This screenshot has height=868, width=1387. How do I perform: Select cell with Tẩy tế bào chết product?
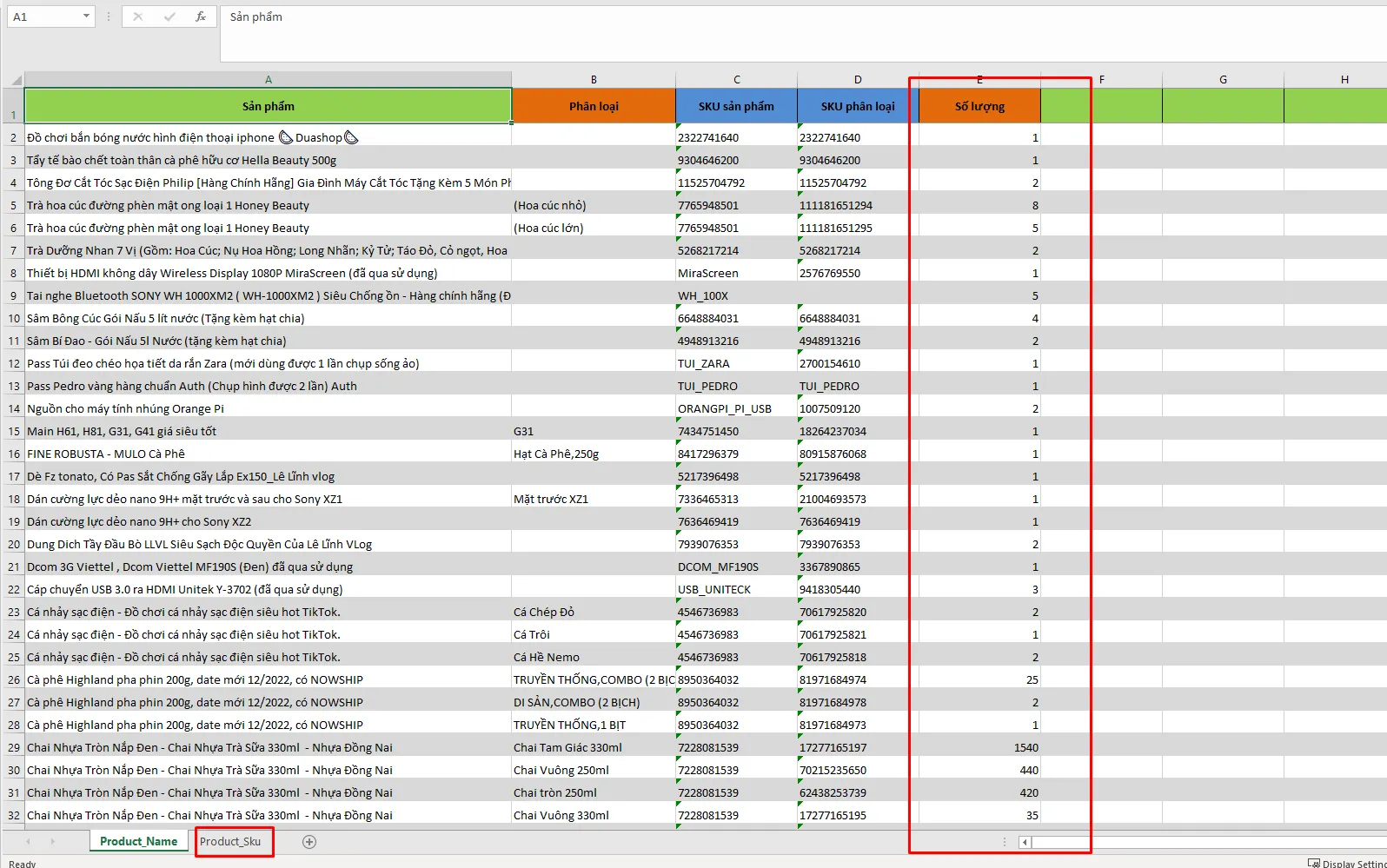click(269, 160)
